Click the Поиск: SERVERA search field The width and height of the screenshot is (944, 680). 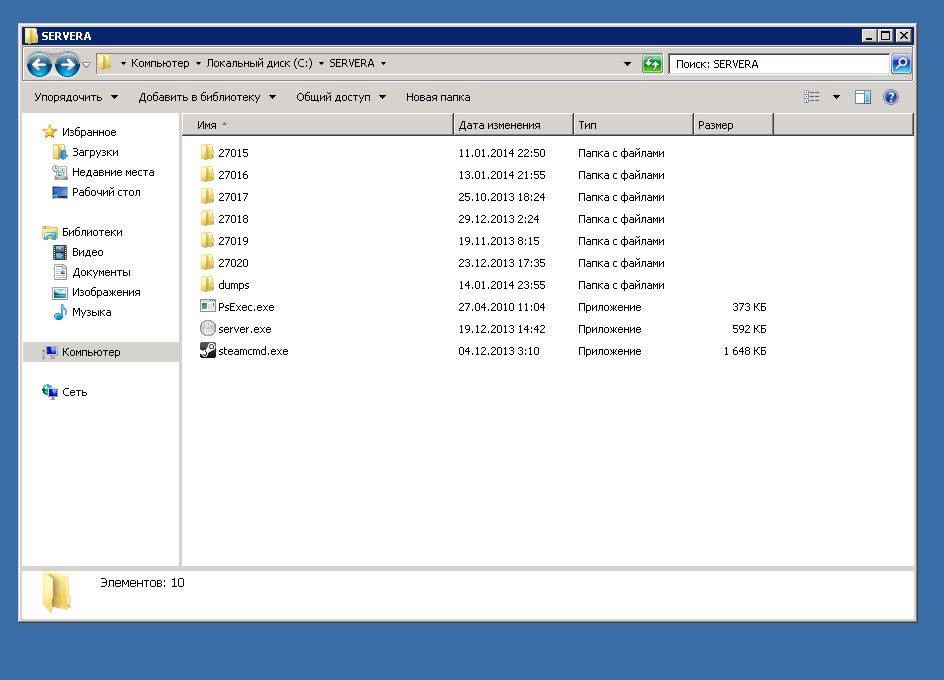pos(778,64)
